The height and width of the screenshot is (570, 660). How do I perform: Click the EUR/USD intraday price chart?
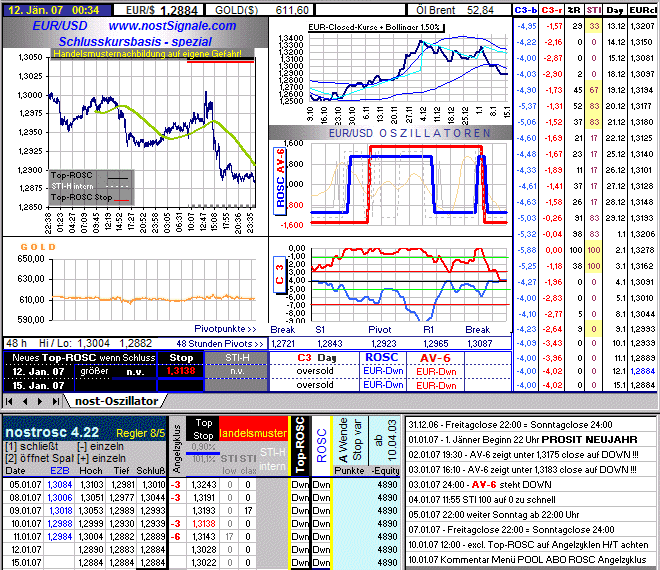point(152,133)
